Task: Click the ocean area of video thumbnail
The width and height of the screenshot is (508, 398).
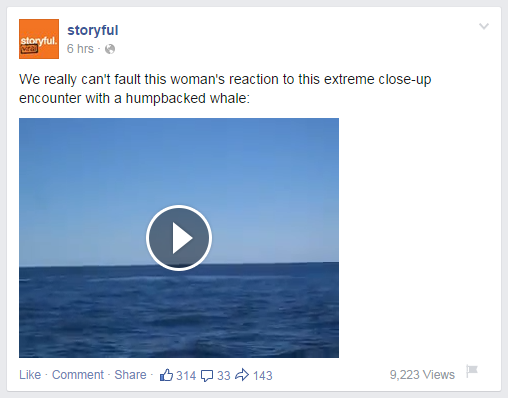Action: click(179, 317)
